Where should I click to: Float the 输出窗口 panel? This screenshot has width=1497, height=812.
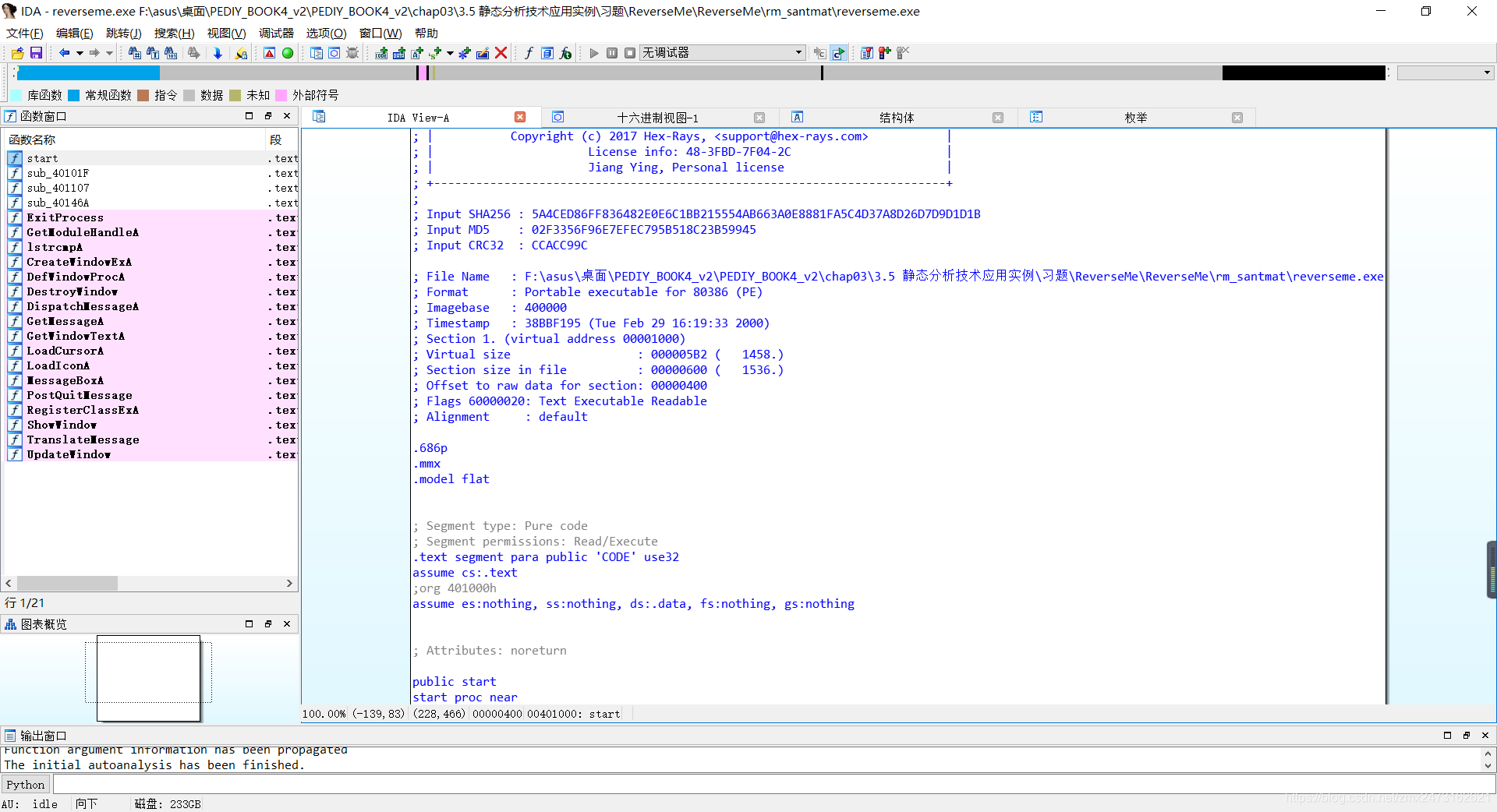(1467, 736)
